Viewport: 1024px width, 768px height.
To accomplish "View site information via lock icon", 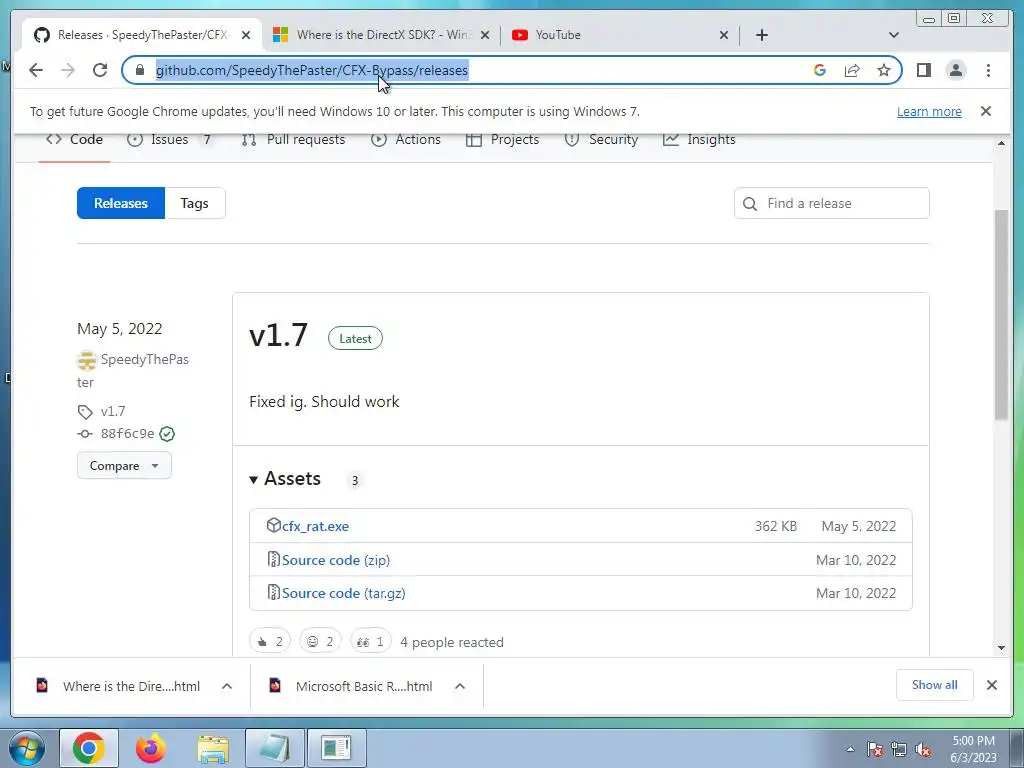I will pos(140,70).
